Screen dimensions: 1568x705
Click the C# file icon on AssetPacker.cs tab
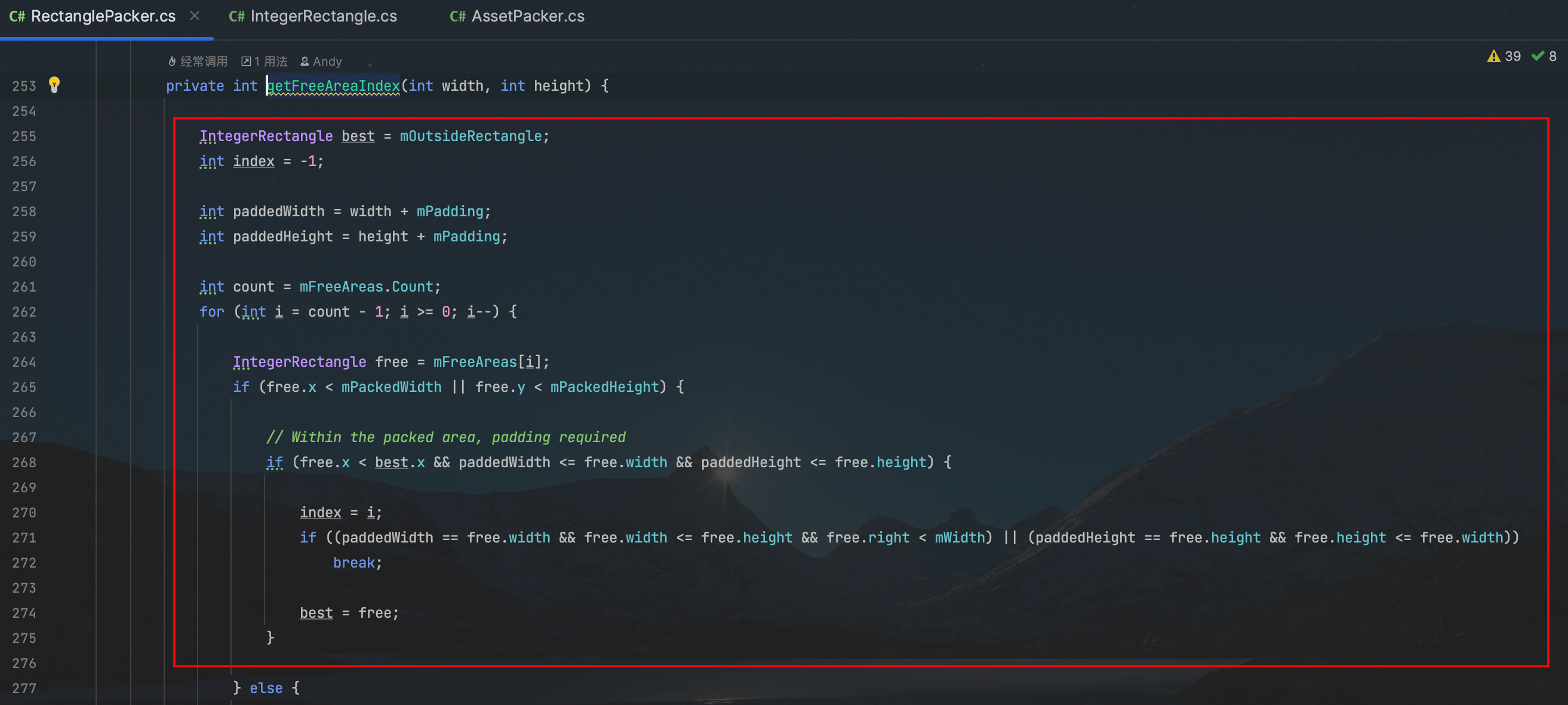(458, 17)
